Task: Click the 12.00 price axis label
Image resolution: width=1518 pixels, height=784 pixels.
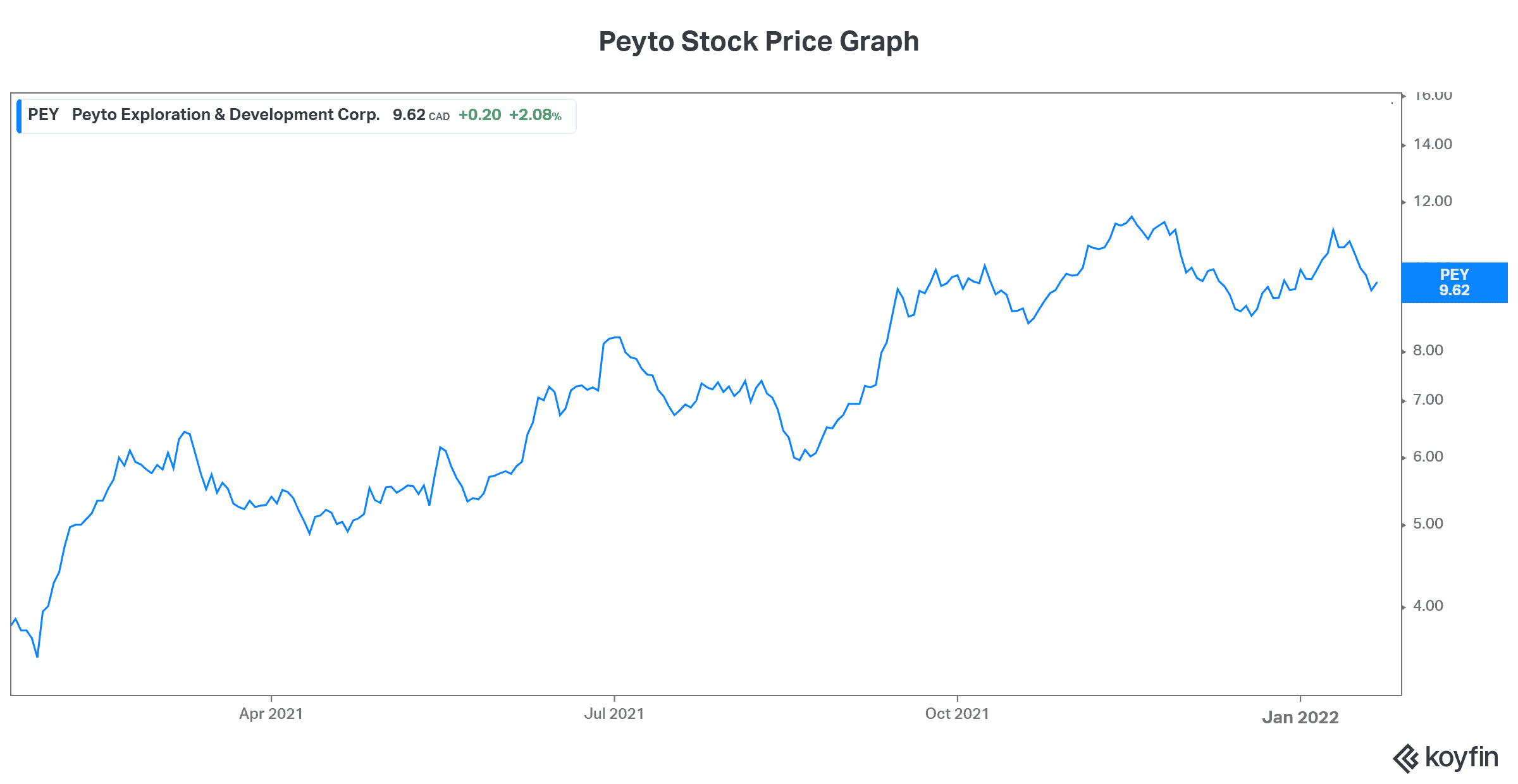Action: (x=1433, y=202)
